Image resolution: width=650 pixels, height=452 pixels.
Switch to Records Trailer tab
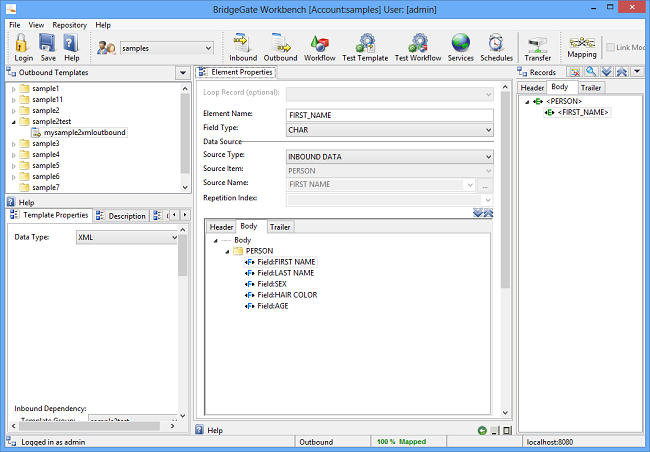click(591, 88)
